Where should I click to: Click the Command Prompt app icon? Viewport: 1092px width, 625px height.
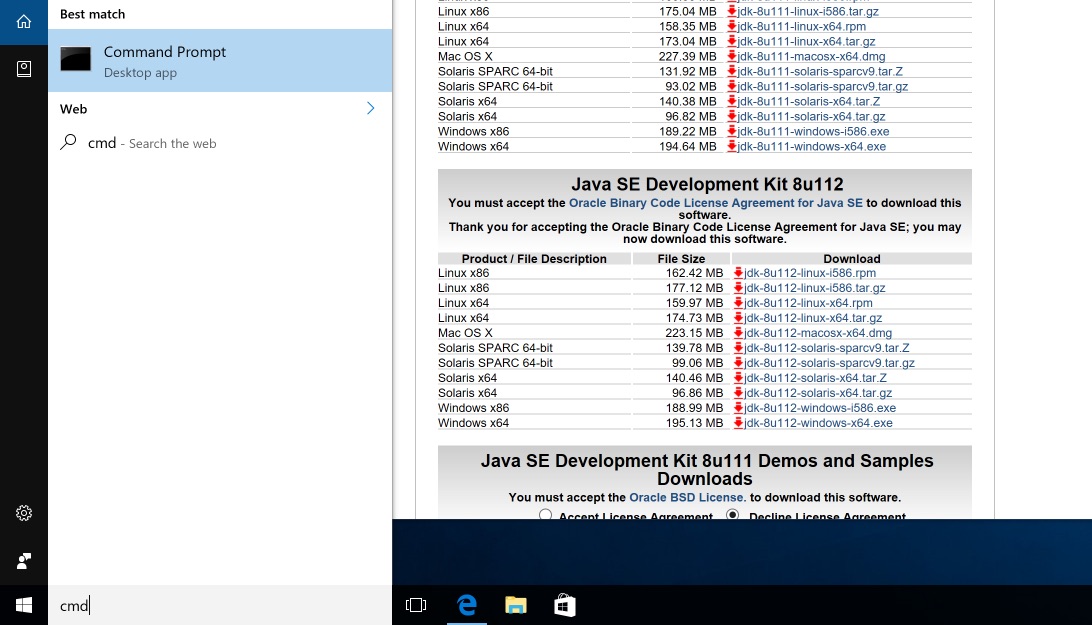(x=75, y=59)
